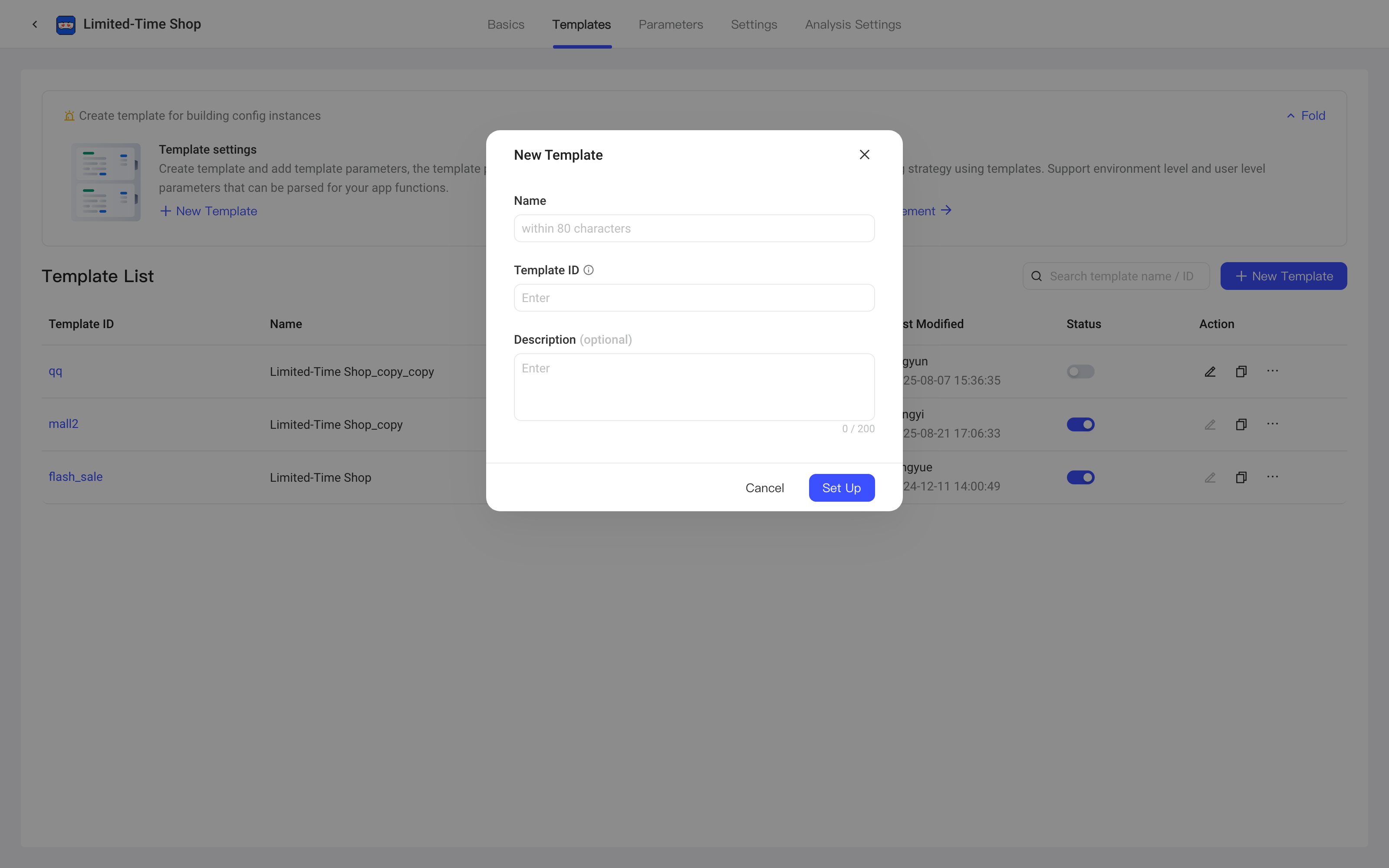Open the flash_sale template link
The image size is (1389, 868).
(x=75, y=477)
